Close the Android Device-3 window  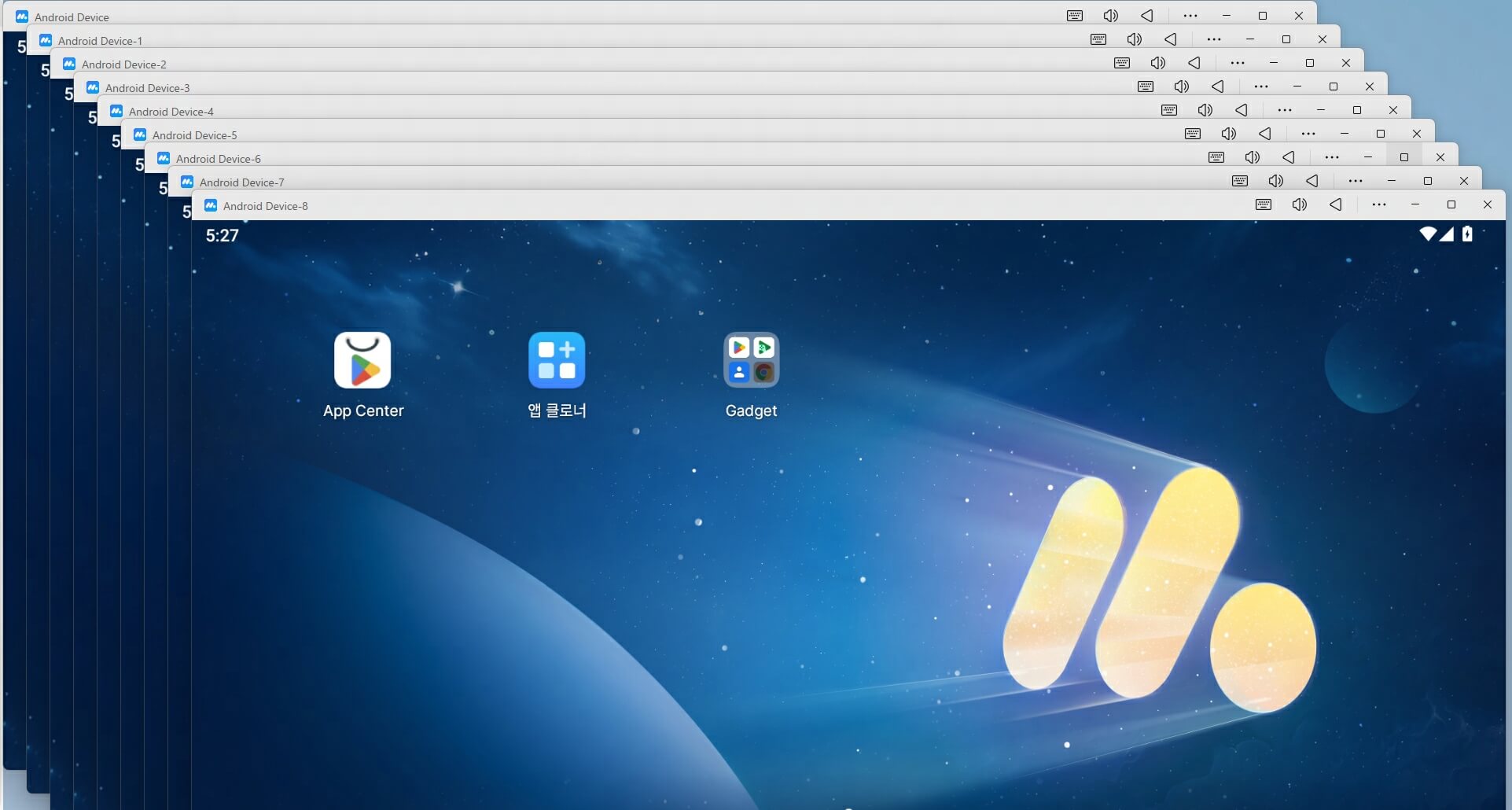coord(1370,87)
